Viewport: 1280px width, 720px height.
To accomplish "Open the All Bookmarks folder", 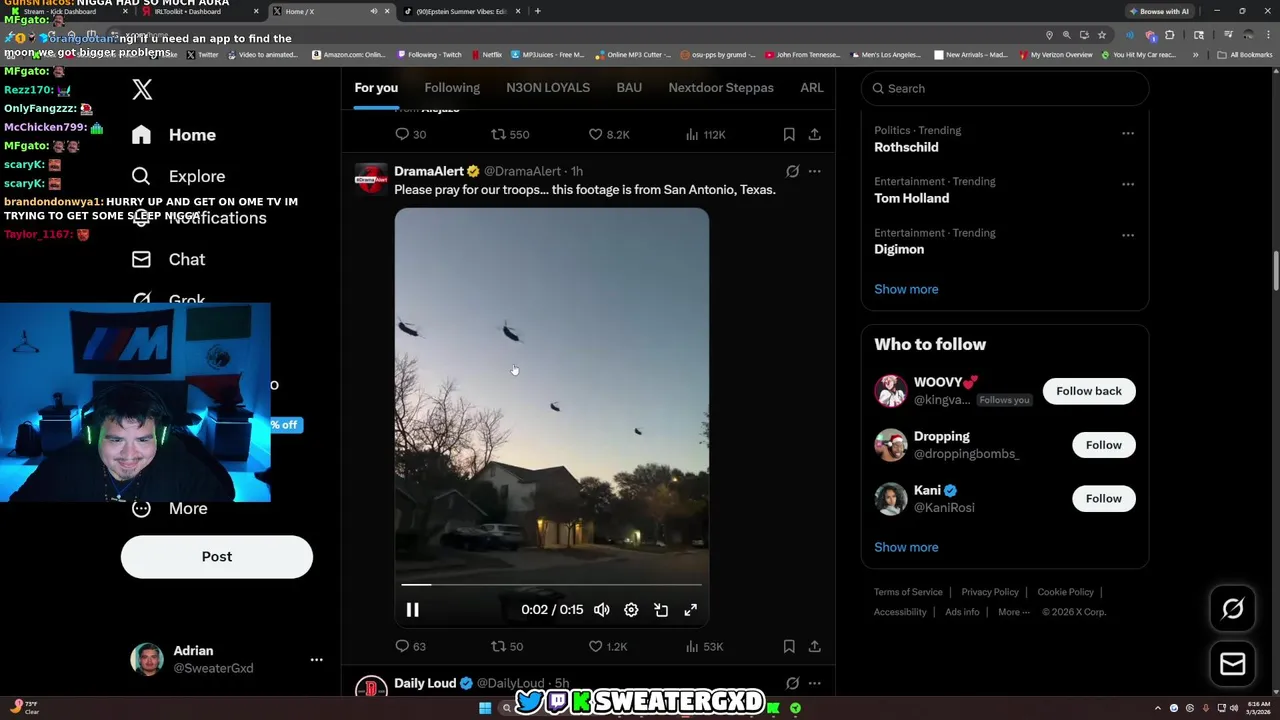I will (1244, 55).
